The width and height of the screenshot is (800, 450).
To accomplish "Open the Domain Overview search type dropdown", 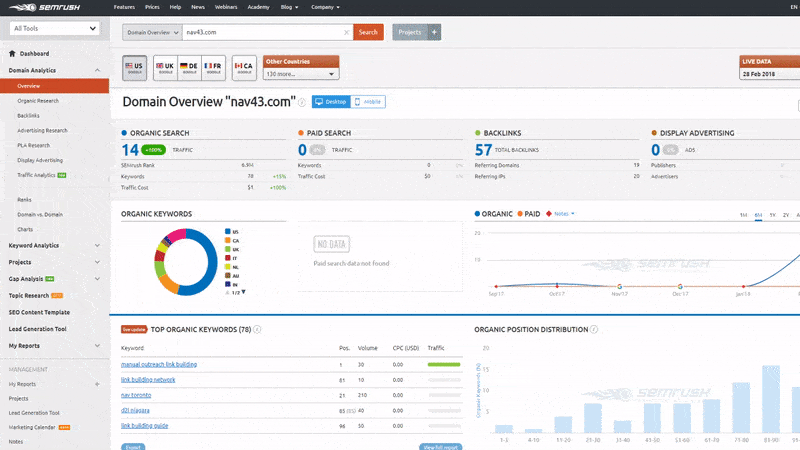I will (x=152, y=32).
